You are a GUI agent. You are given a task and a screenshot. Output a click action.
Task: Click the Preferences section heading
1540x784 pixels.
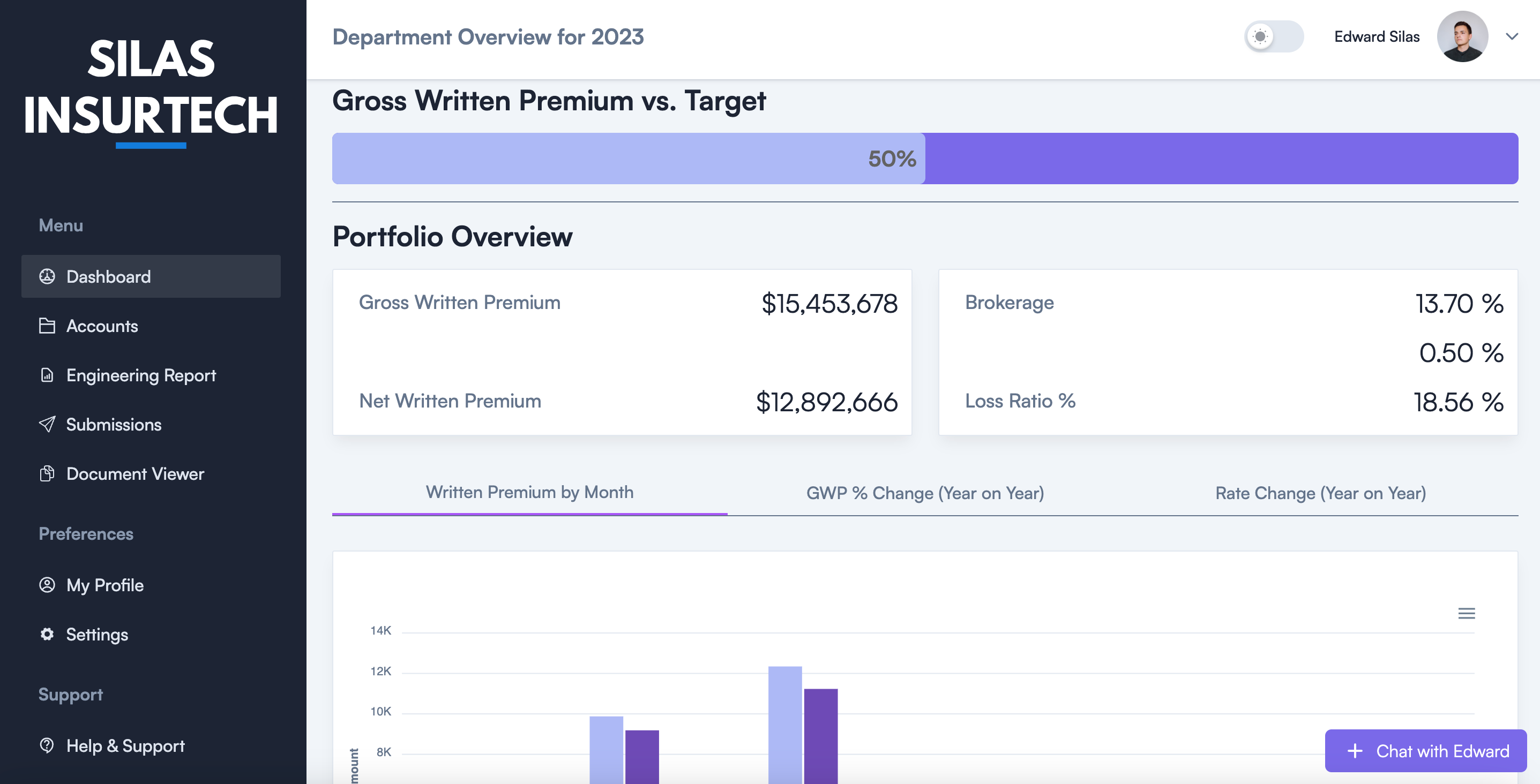86,533
